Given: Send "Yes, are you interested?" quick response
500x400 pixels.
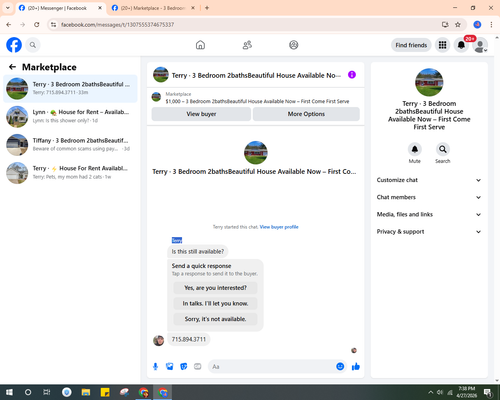Looking at the screenshot, I should click(x=215, y=288).
